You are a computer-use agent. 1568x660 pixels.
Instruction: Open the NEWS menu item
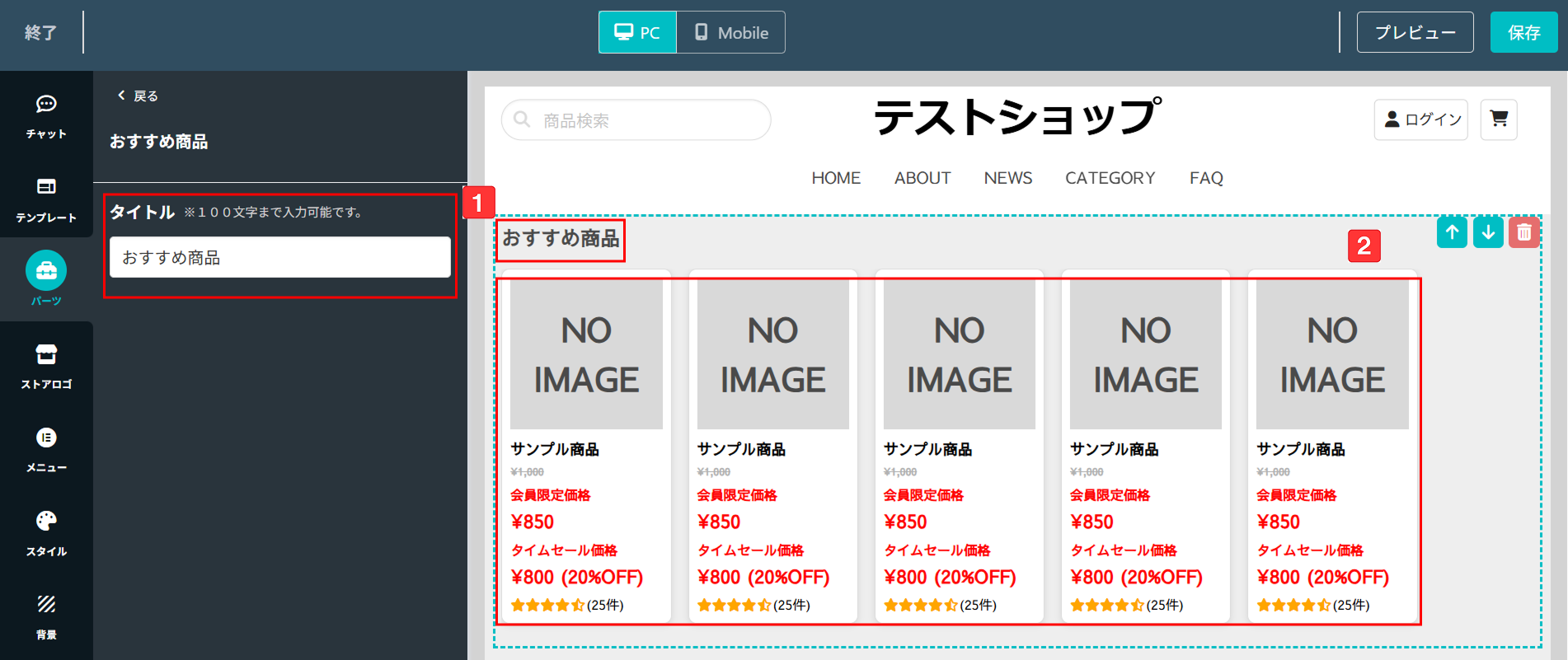[1007, 178]
